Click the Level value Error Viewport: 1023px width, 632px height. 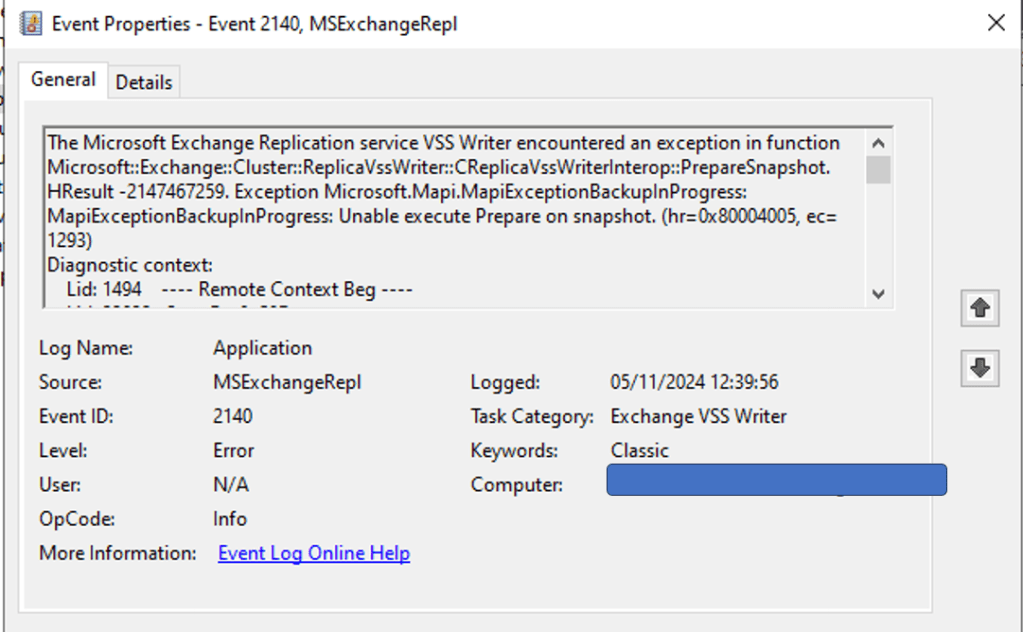(234, 450)
